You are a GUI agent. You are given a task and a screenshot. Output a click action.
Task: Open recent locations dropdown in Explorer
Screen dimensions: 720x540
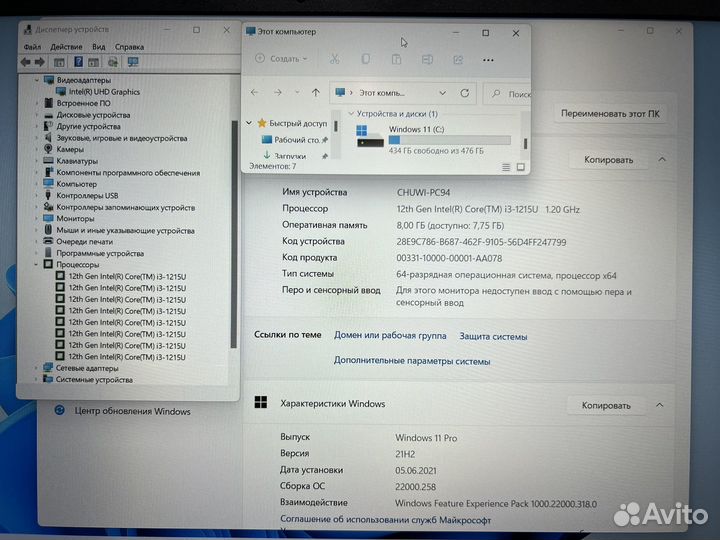[297, 92]
